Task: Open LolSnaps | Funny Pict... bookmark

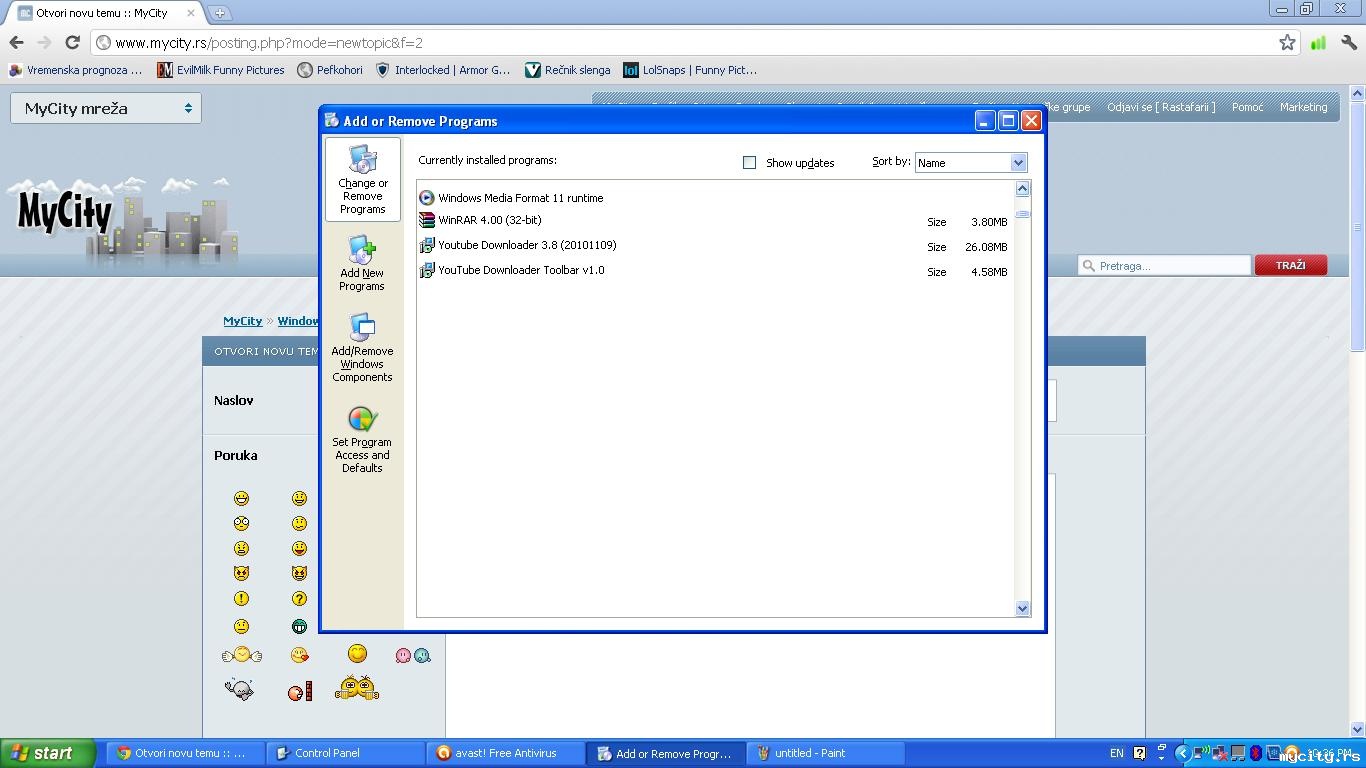Action: coord(689,70)
